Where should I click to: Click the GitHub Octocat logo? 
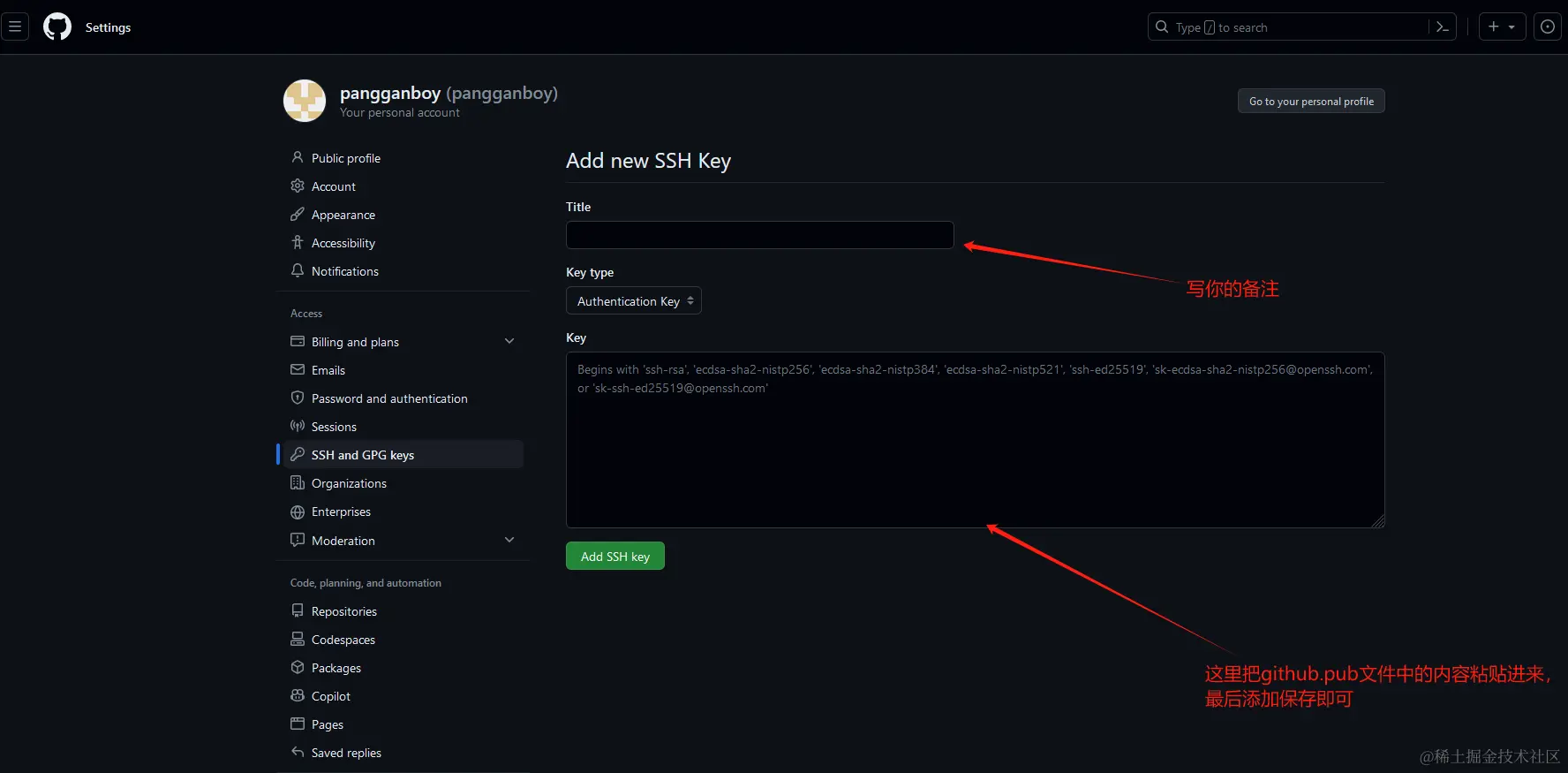(x=57, y=27)
